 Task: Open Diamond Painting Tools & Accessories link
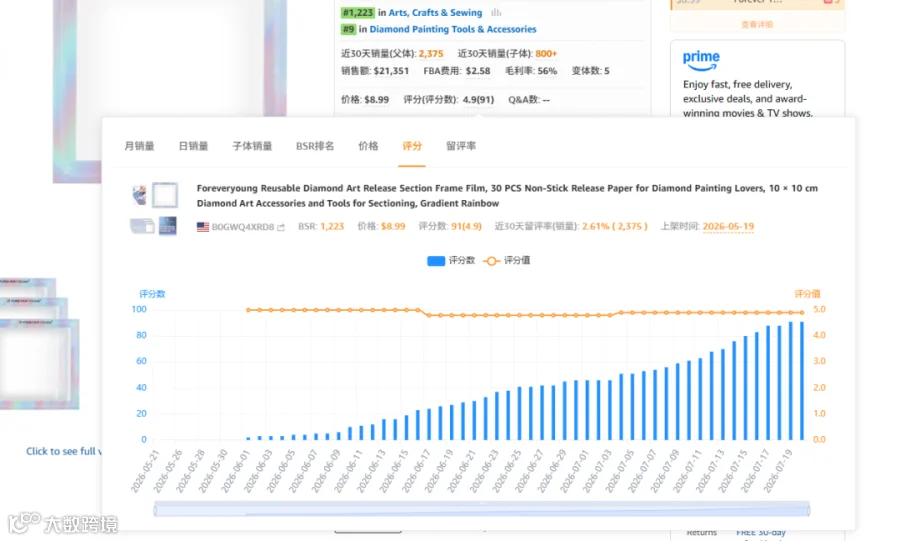click(452, 29)
